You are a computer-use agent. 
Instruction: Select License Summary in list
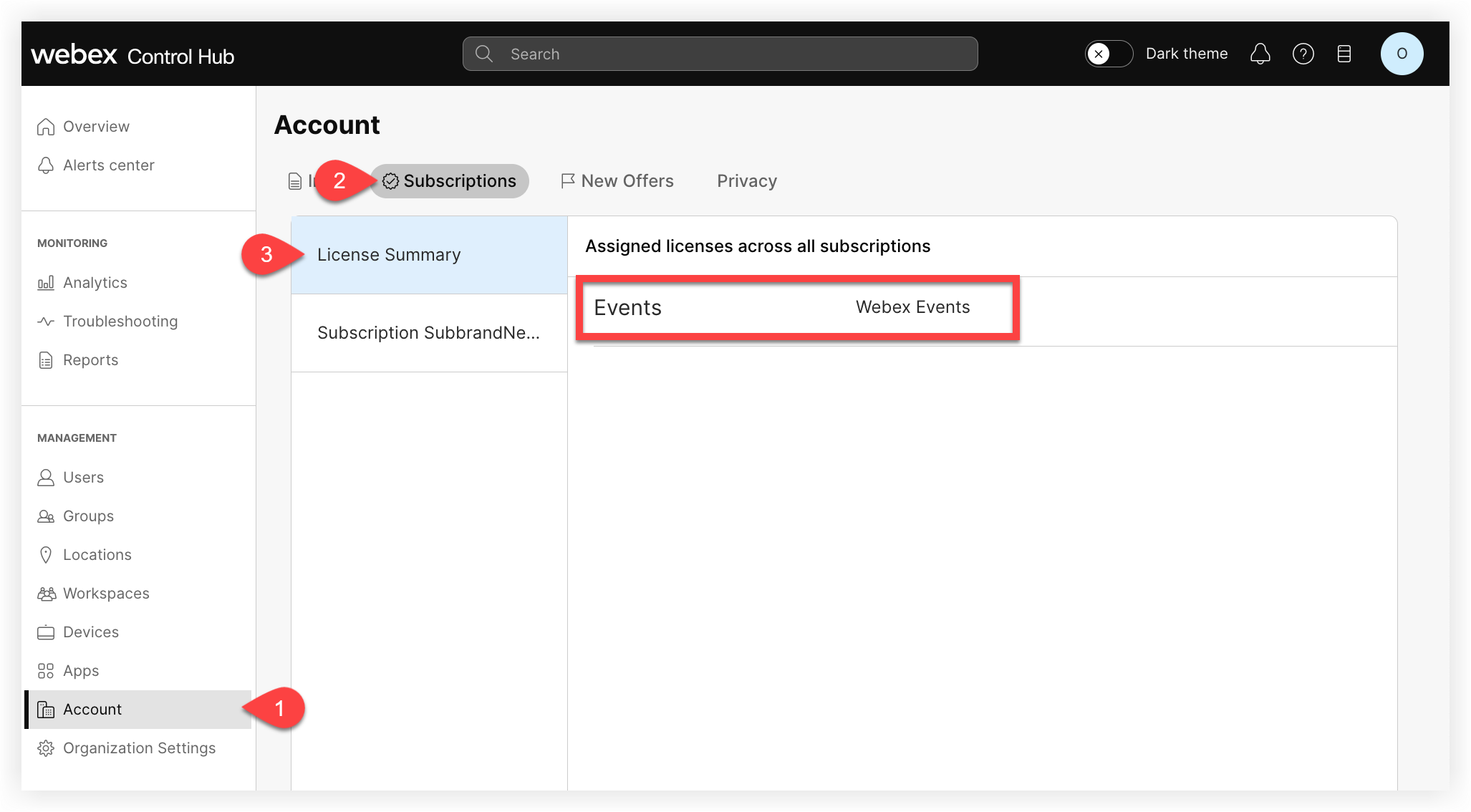[x=429, y=255]
